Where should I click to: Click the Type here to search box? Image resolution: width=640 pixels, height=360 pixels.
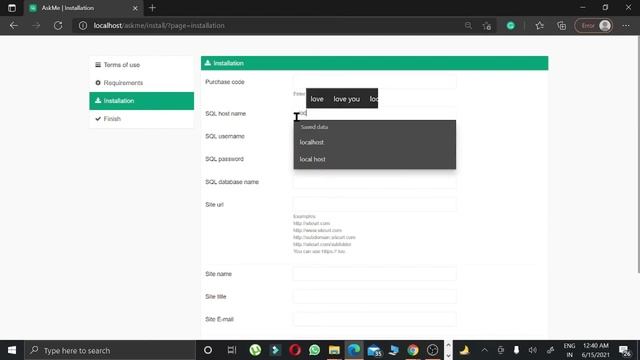pos(110,350)
